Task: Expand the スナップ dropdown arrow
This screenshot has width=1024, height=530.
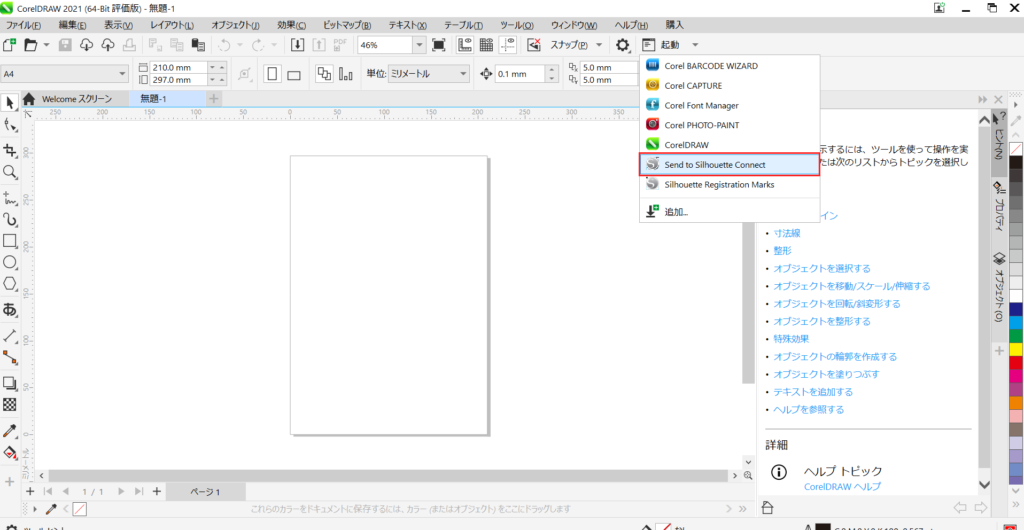Action: pos(598,44)
